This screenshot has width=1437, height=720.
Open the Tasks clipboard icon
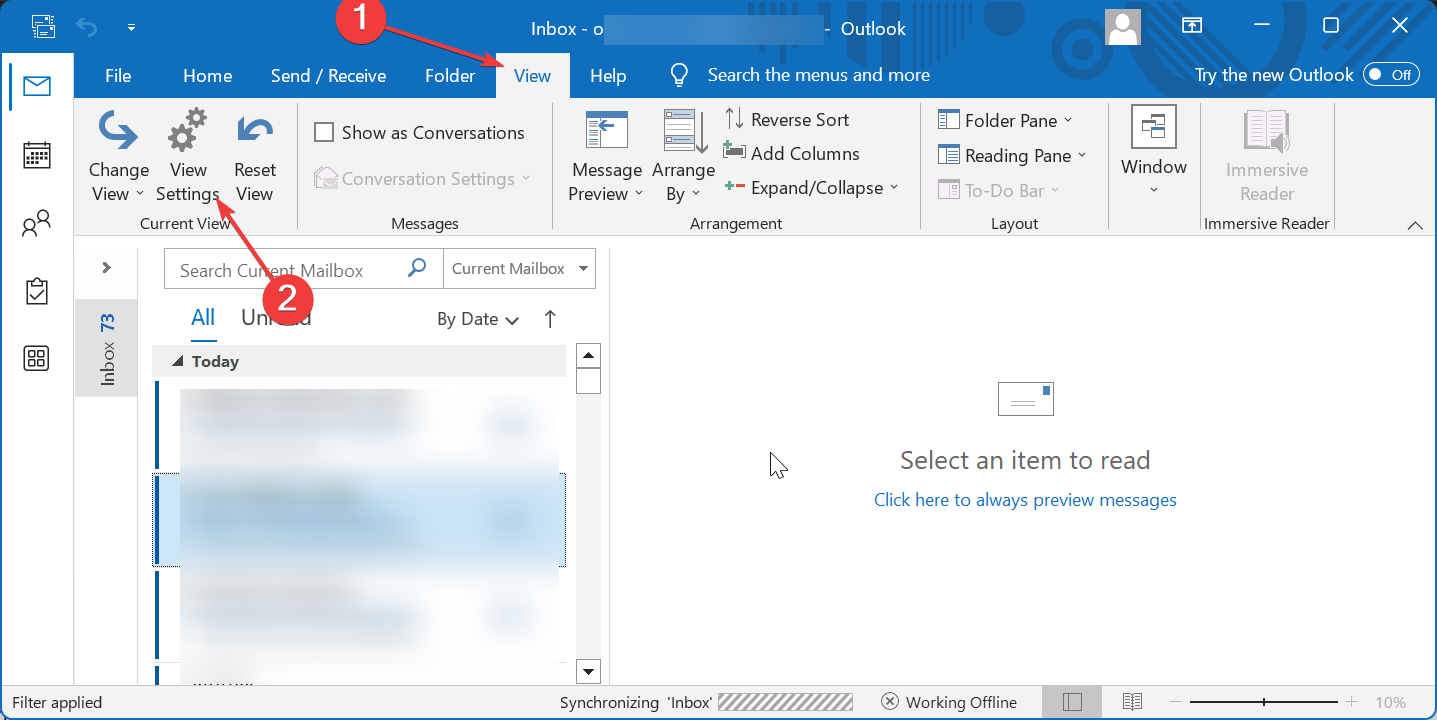[37, 291]
